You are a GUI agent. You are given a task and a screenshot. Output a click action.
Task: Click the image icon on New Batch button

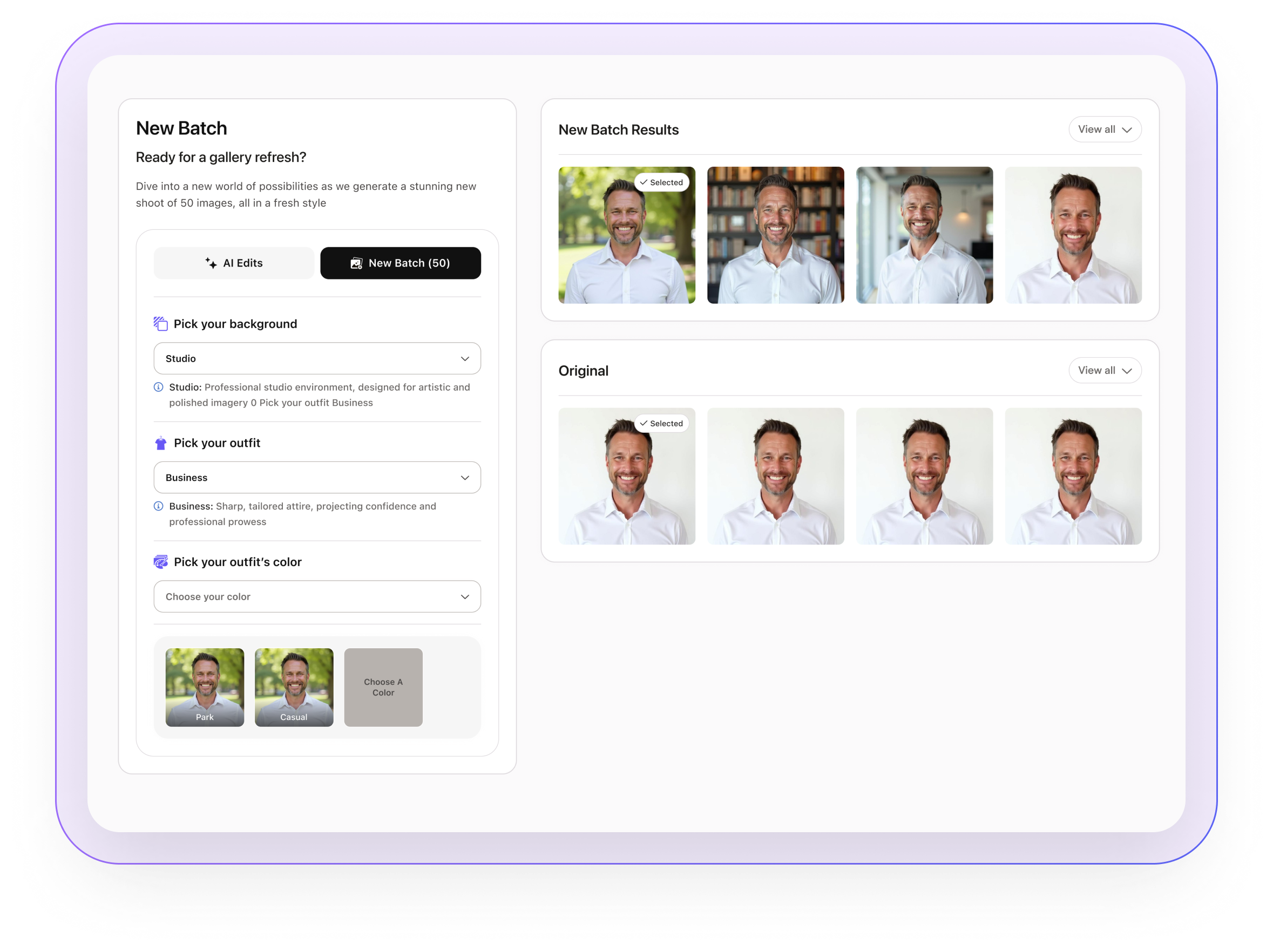pos(356,263)
